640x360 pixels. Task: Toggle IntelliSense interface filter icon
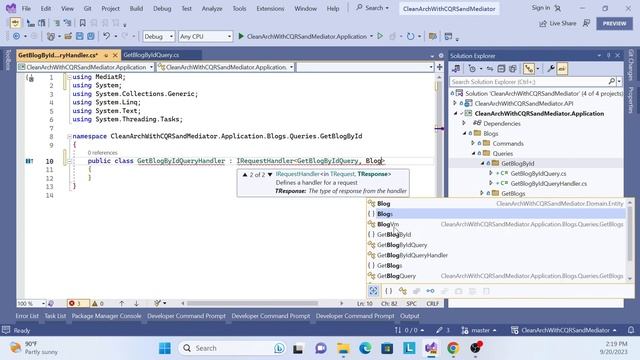coord(430,291)
